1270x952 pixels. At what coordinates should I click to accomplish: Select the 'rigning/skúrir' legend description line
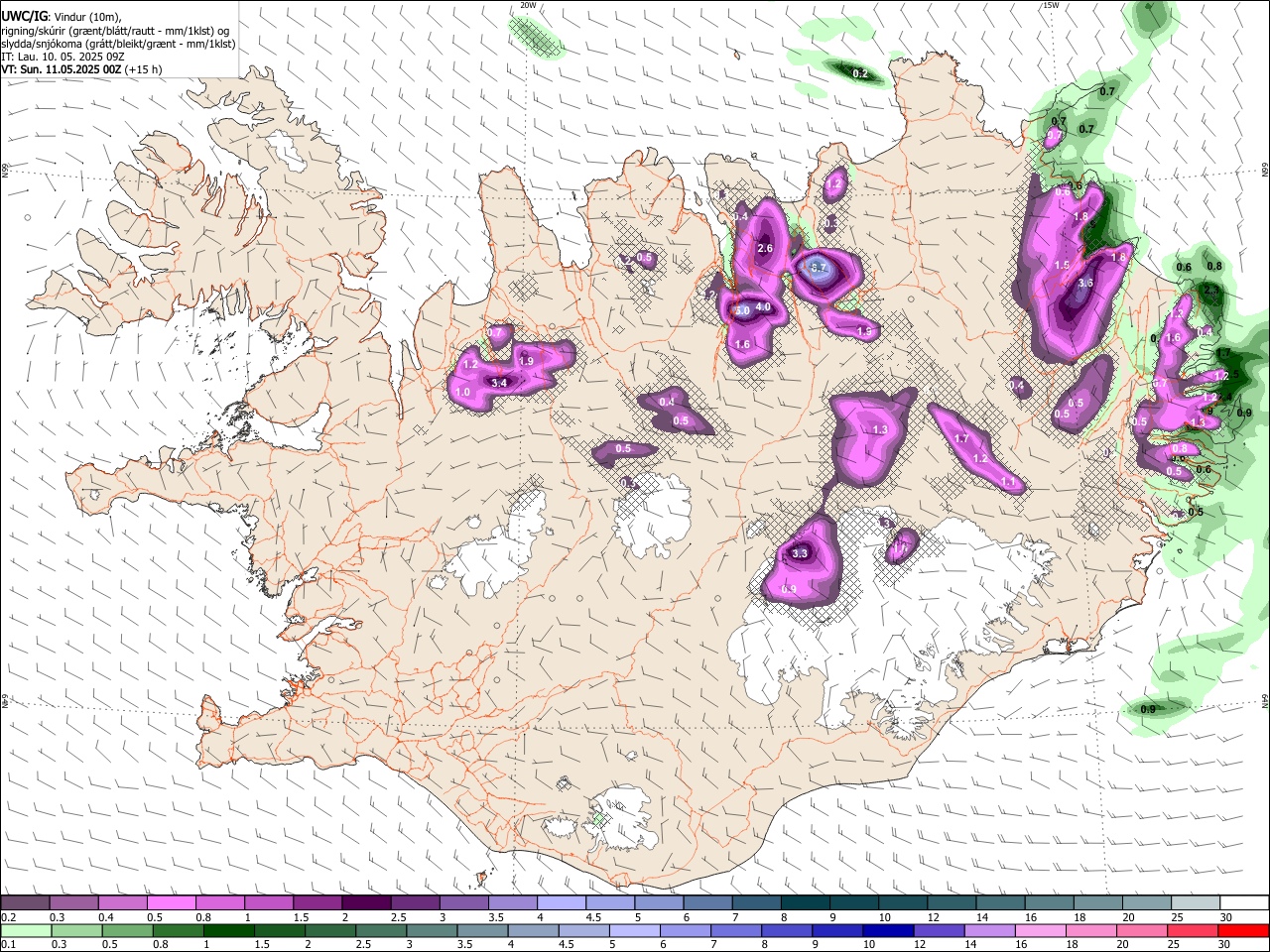point(115,30)
